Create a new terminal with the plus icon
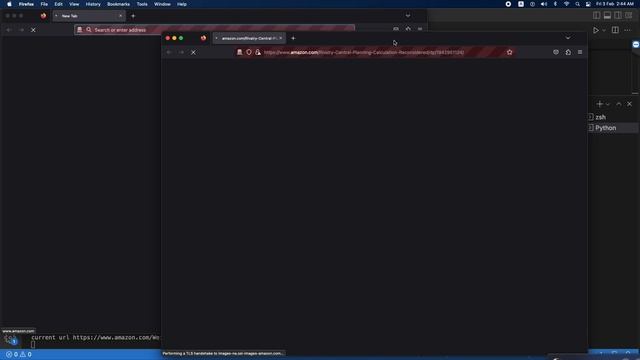The width and height of the screenshot is (640, 360). (600, 104)
